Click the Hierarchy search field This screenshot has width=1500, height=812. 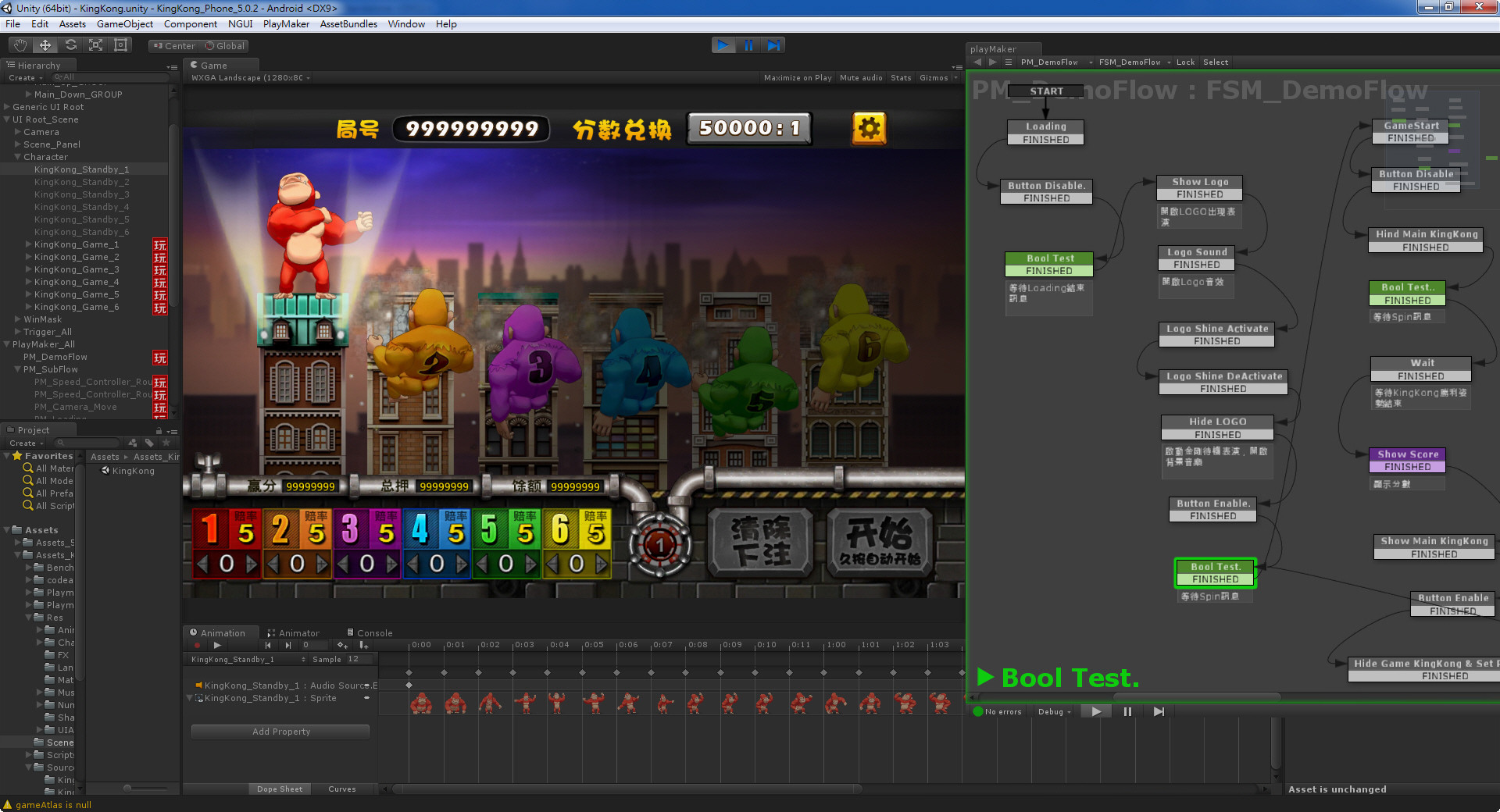109,78
